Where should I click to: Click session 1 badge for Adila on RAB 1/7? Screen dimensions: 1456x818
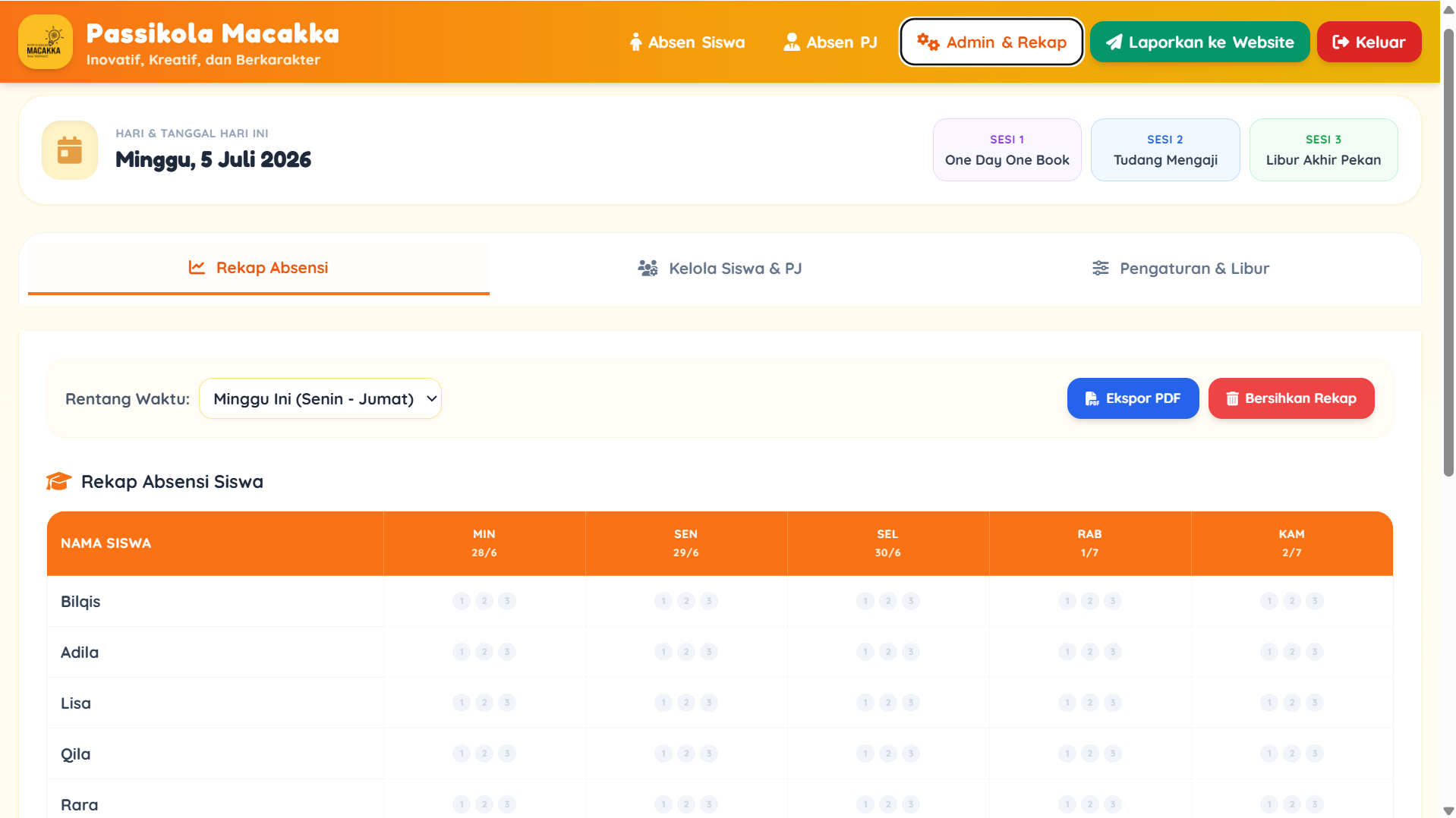1067,652
